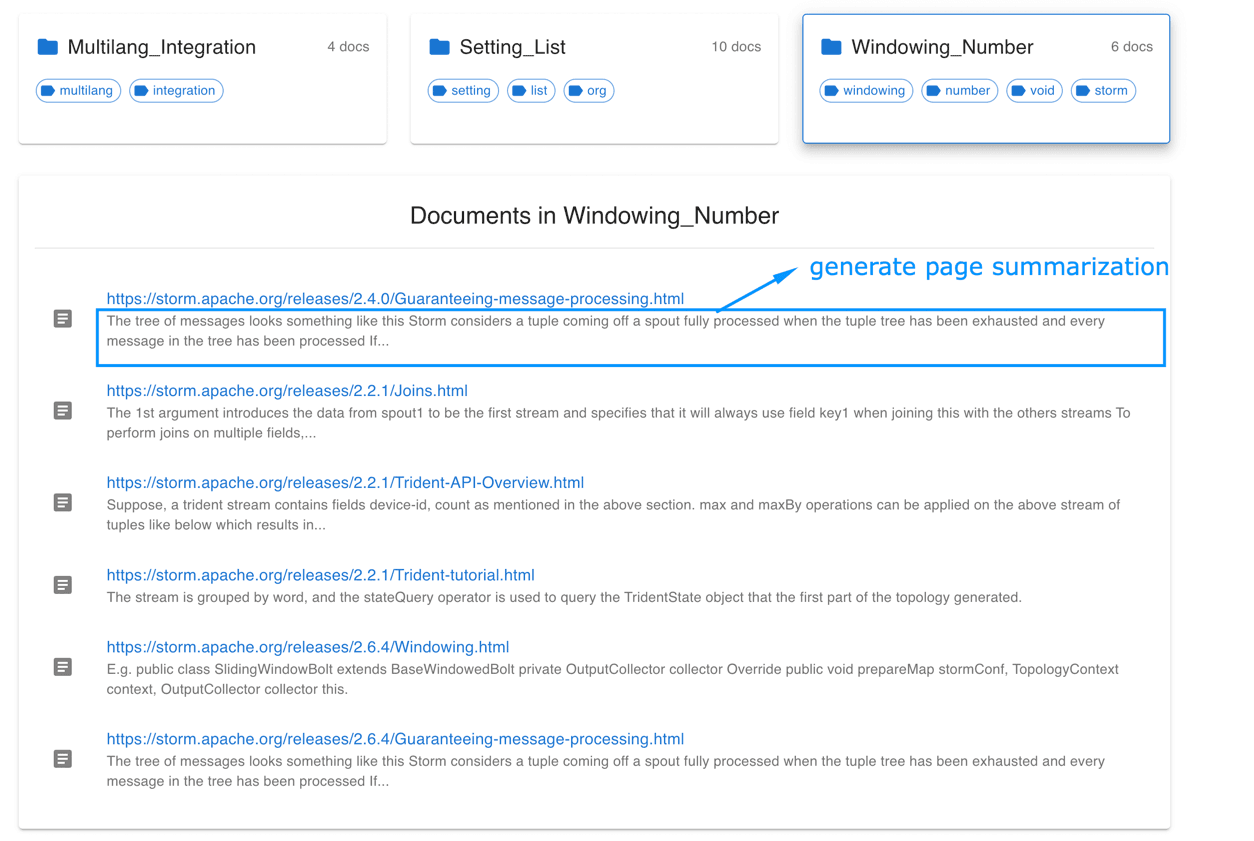Click document icon beside Trident-tutorial entry
The image size is (1254, 841).
point(63,585)
